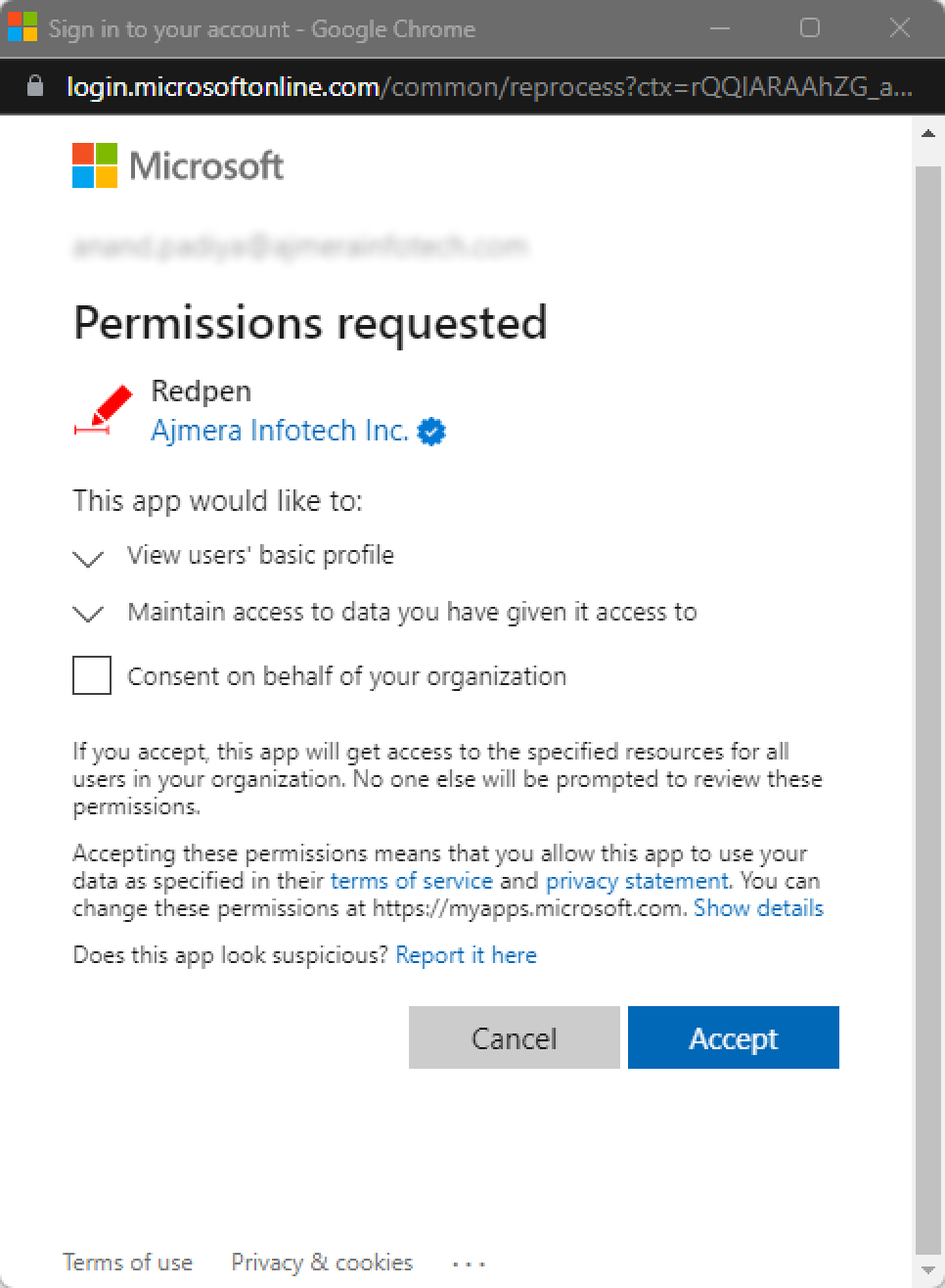Click the Microsoft favicon in title bar
This screenshot has width=945, height=1288.
pyautogui.click(x=22, y=27)
